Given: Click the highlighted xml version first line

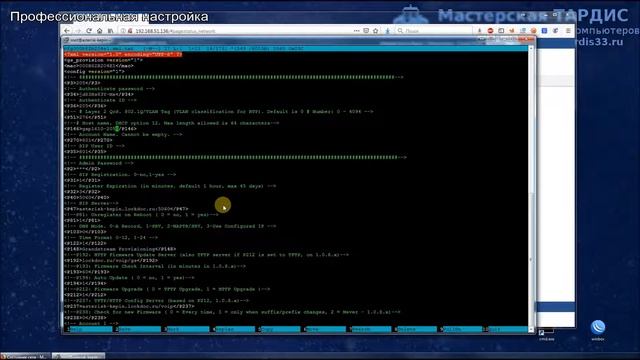Looking at the screenshot, I should click(123, 54).
